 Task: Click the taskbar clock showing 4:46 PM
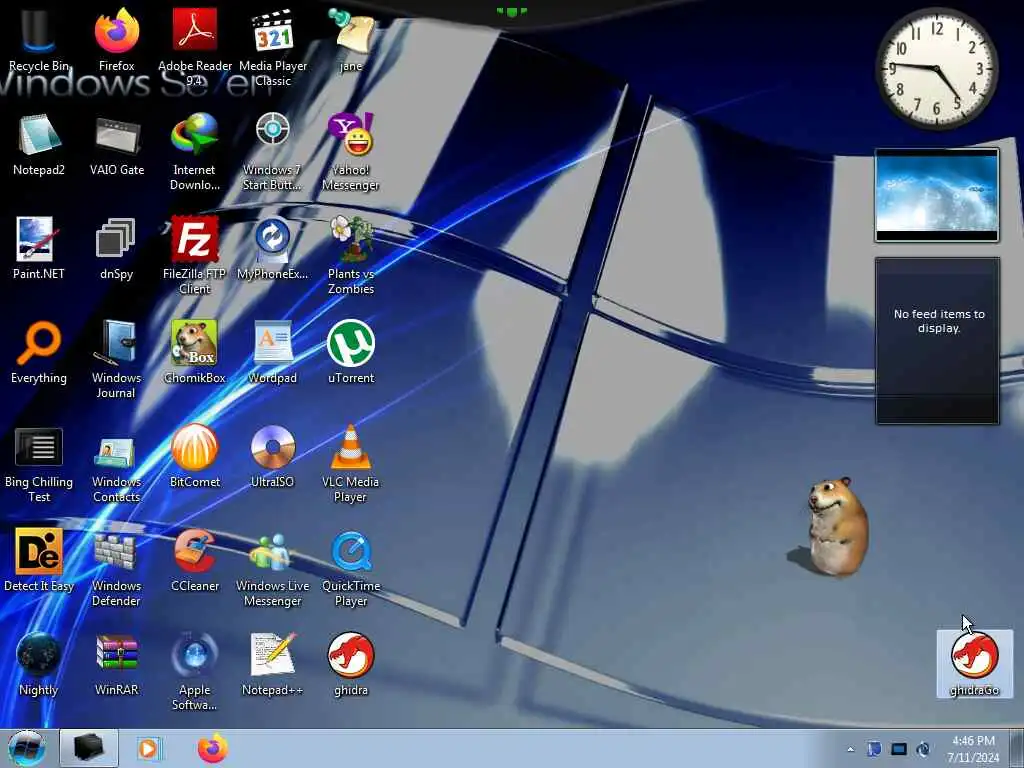coord(973,749)
